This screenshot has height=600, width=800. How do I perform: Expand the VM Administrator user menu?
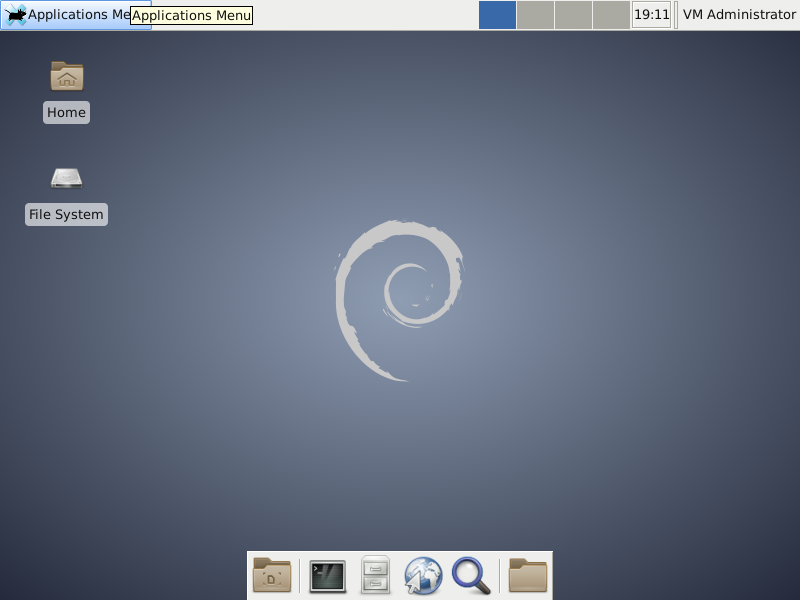pyautogui.click(x=738, y=15)
